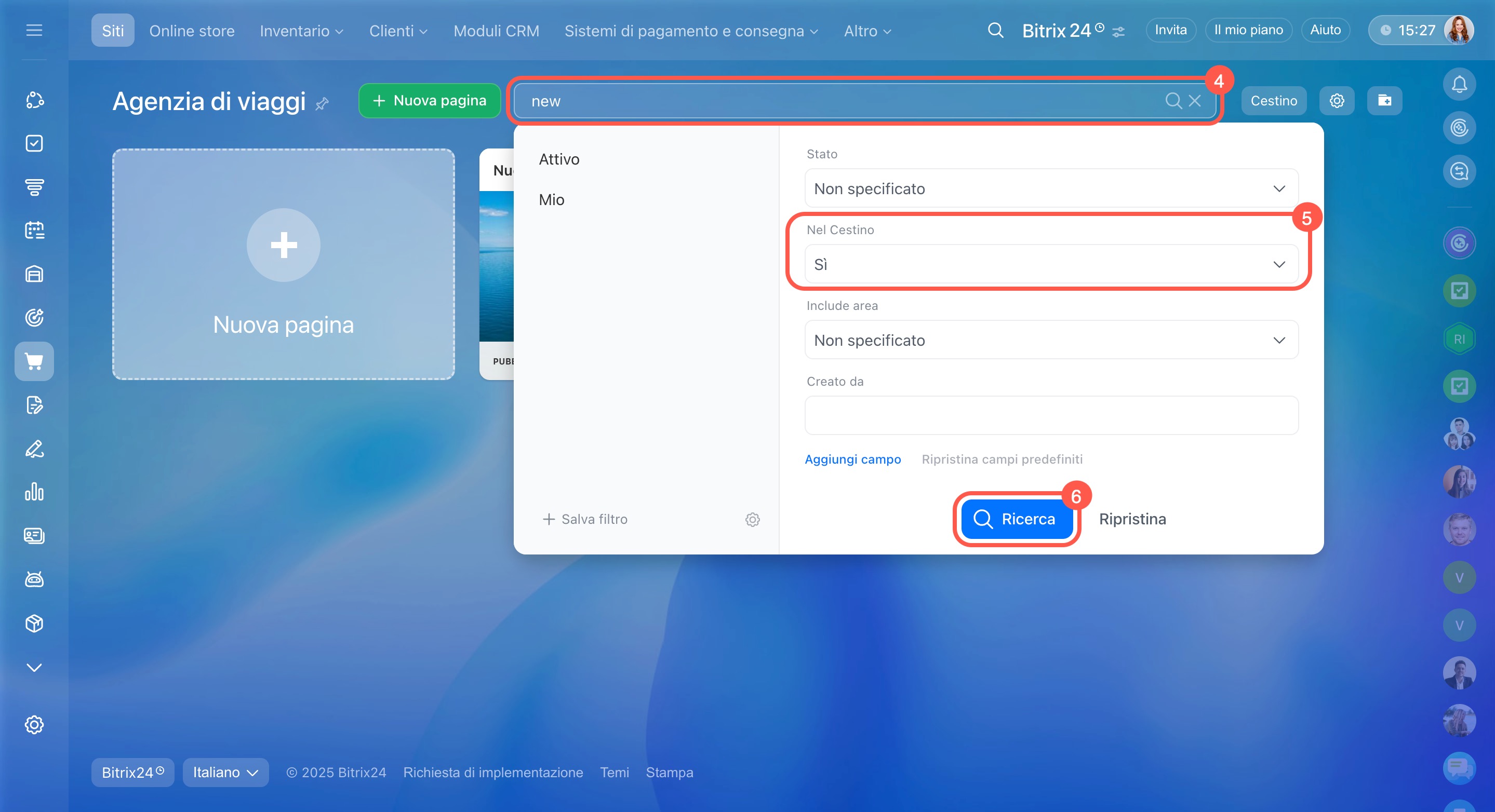Open the hamburger menu icon
The height and width of the screenshot is (812, 1495).
click(x=34, y=30)
